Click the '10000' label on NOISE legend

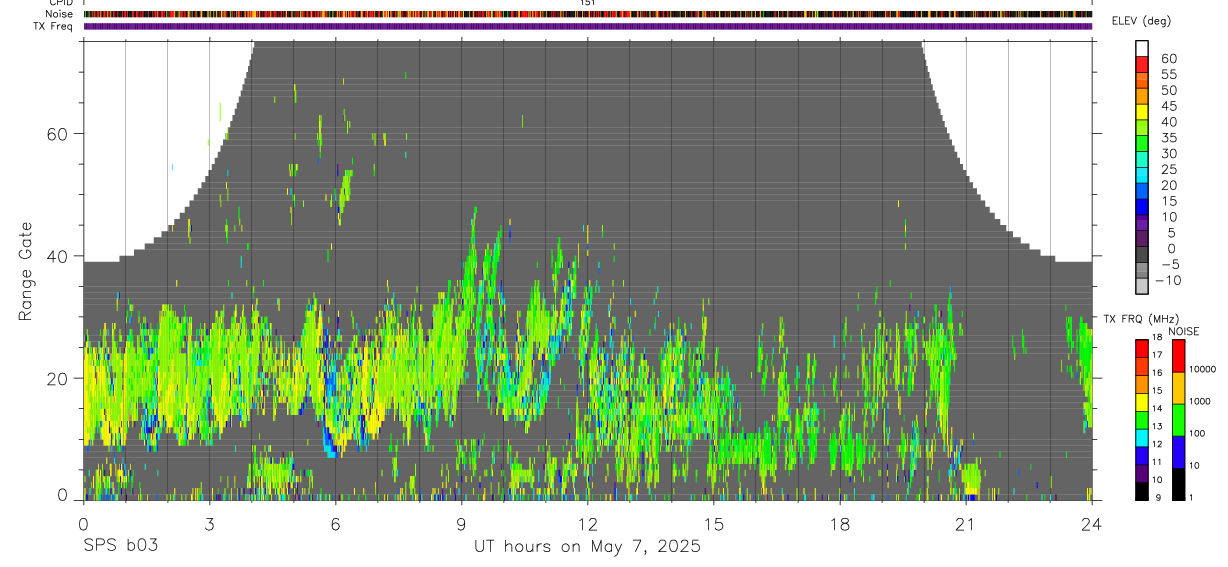pos(1203,369)
